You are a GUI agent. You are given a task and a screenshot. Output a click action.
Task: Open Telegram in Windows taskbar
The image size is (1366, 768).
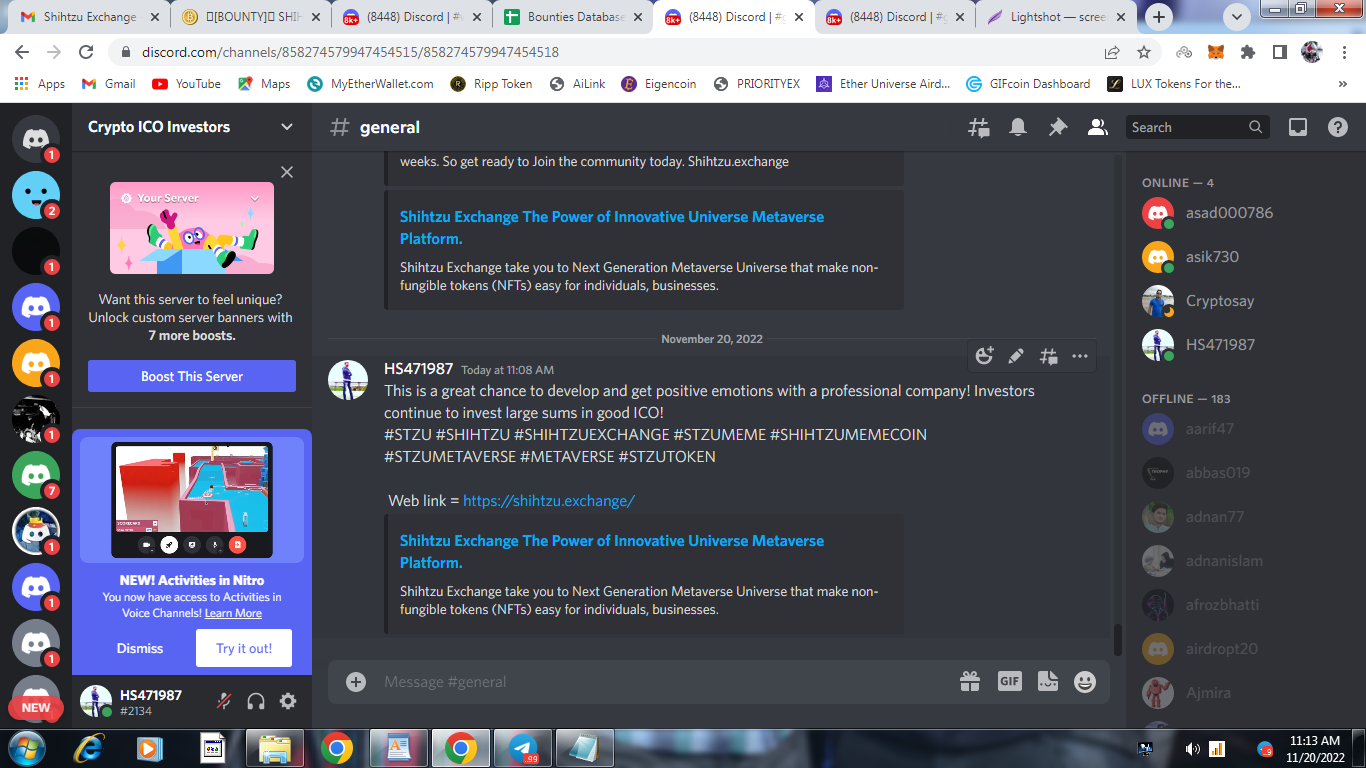(522, 748)
